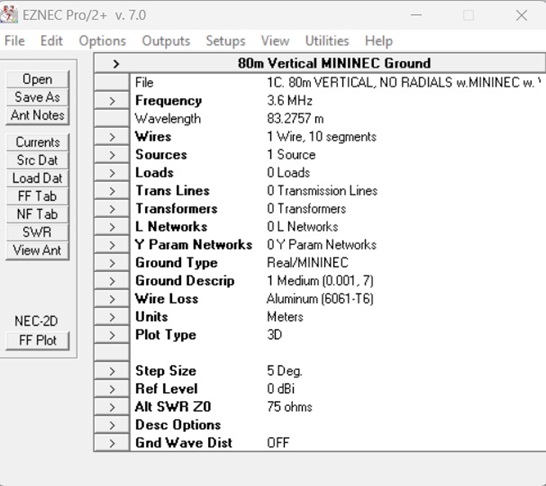The width and height of the screenshot is (546, 486).
Task: Expand the Wires row arrow button
Action: (112, 137)
